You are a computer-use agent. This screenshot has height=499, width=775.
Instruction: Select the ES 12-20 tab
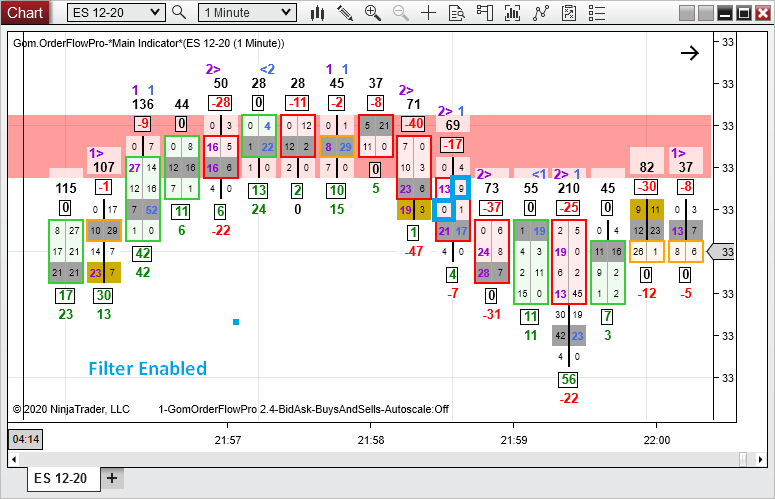coord(61,478)
